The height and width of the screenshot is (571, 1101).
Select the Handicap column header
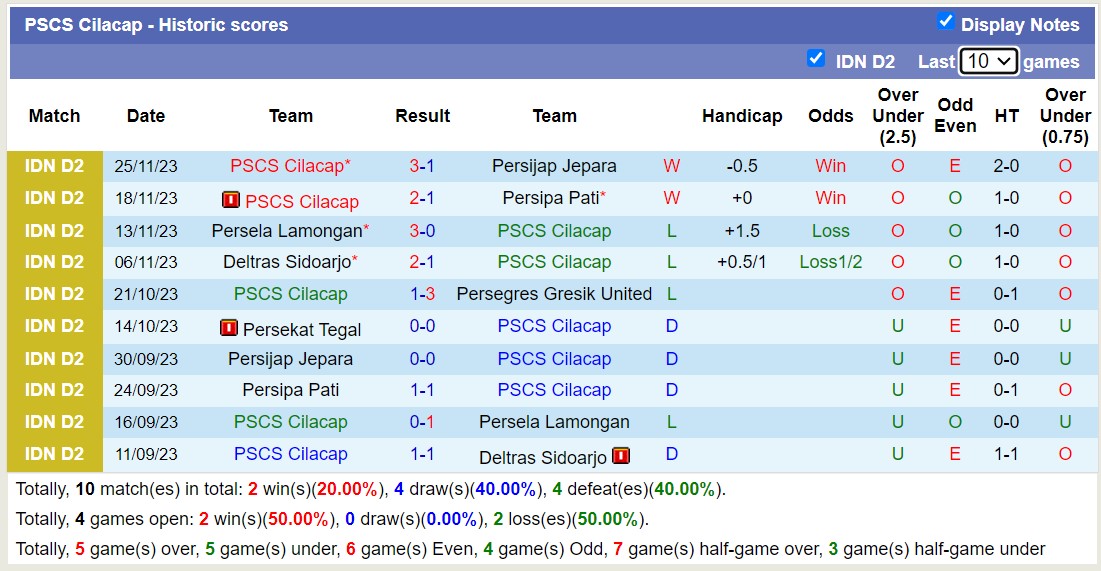(742, 116)
